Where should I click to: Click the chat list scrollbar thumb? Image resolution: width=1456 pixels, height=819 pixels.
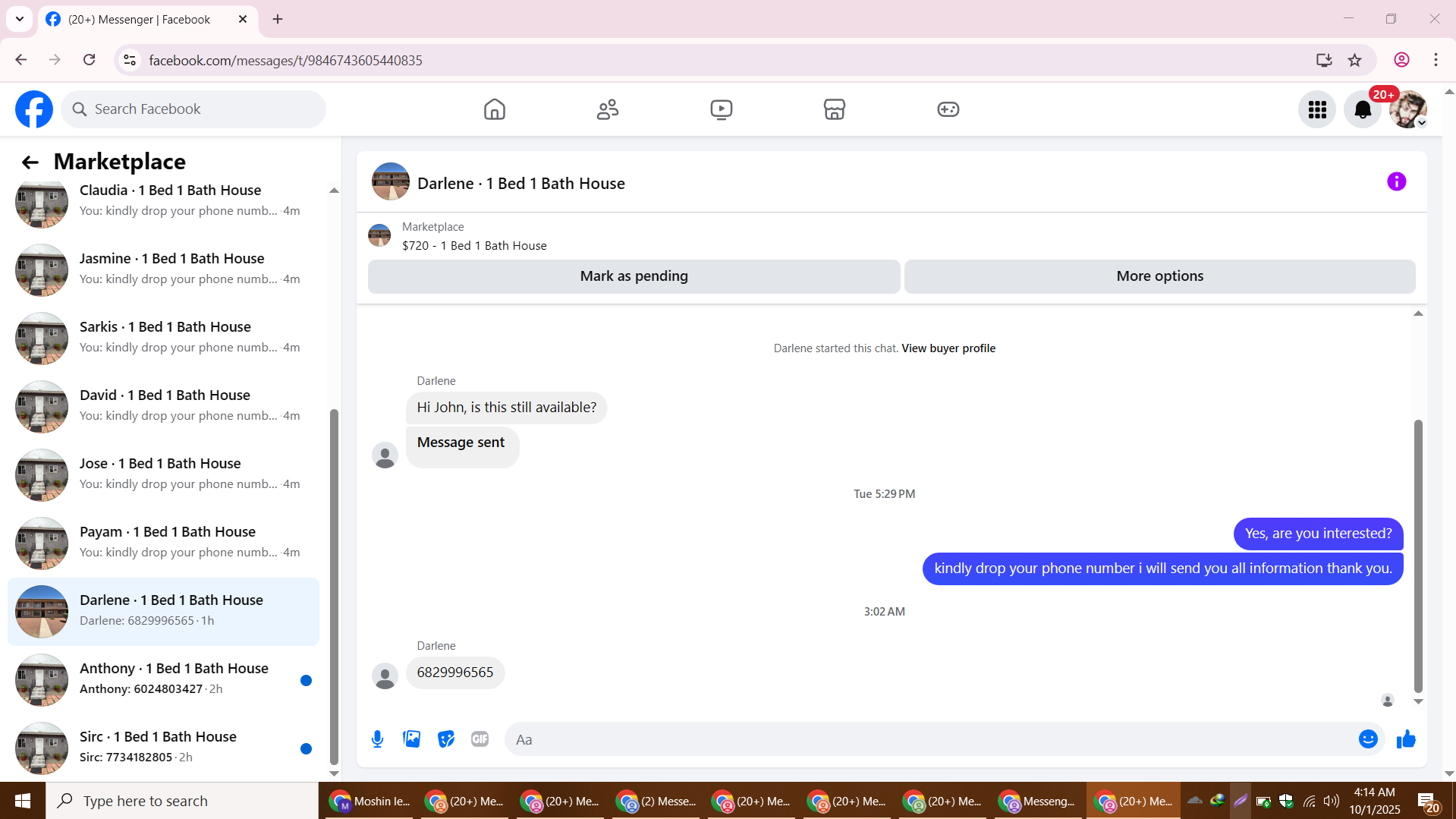[x=334, y=587]
